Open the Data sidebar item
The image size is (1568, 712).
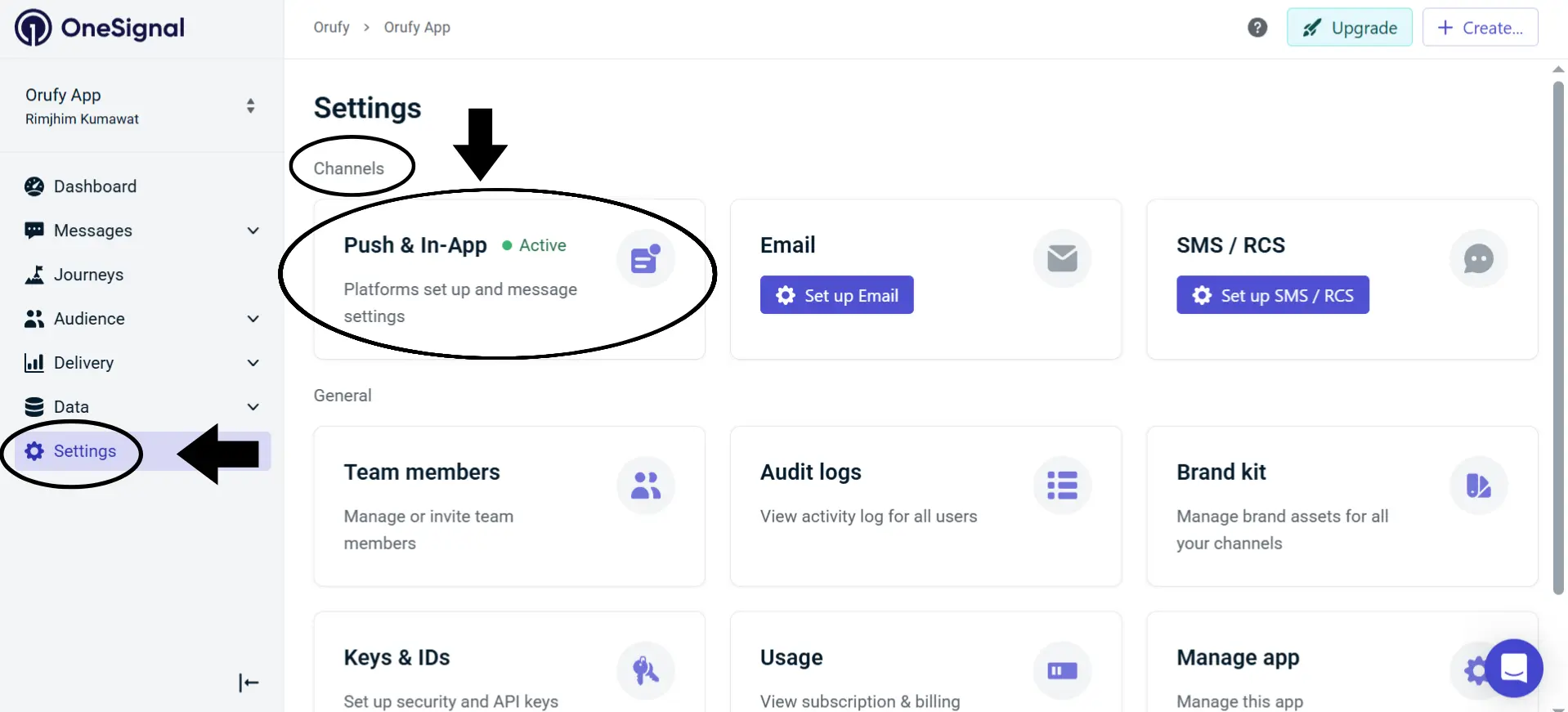point(142,407)
